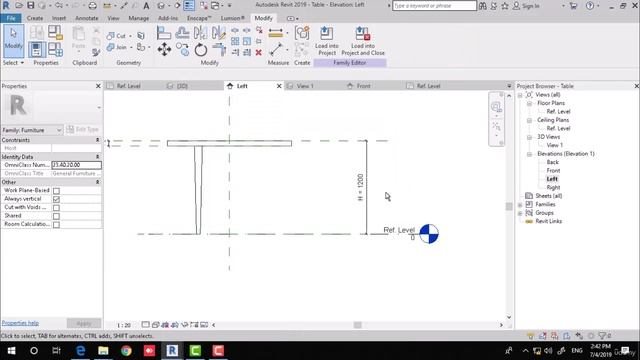Toggle the Room Calculation Point checkbox
The image size is (640, 360).
click(x=56, y=224)
